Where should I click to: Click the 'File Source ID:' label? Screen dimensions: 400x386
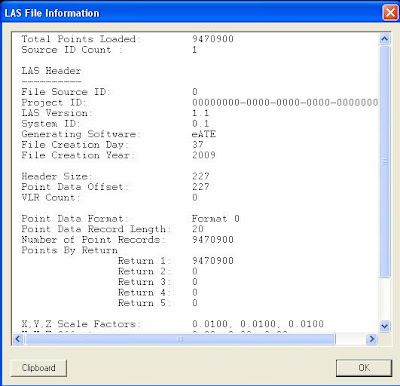coord(66,92)
